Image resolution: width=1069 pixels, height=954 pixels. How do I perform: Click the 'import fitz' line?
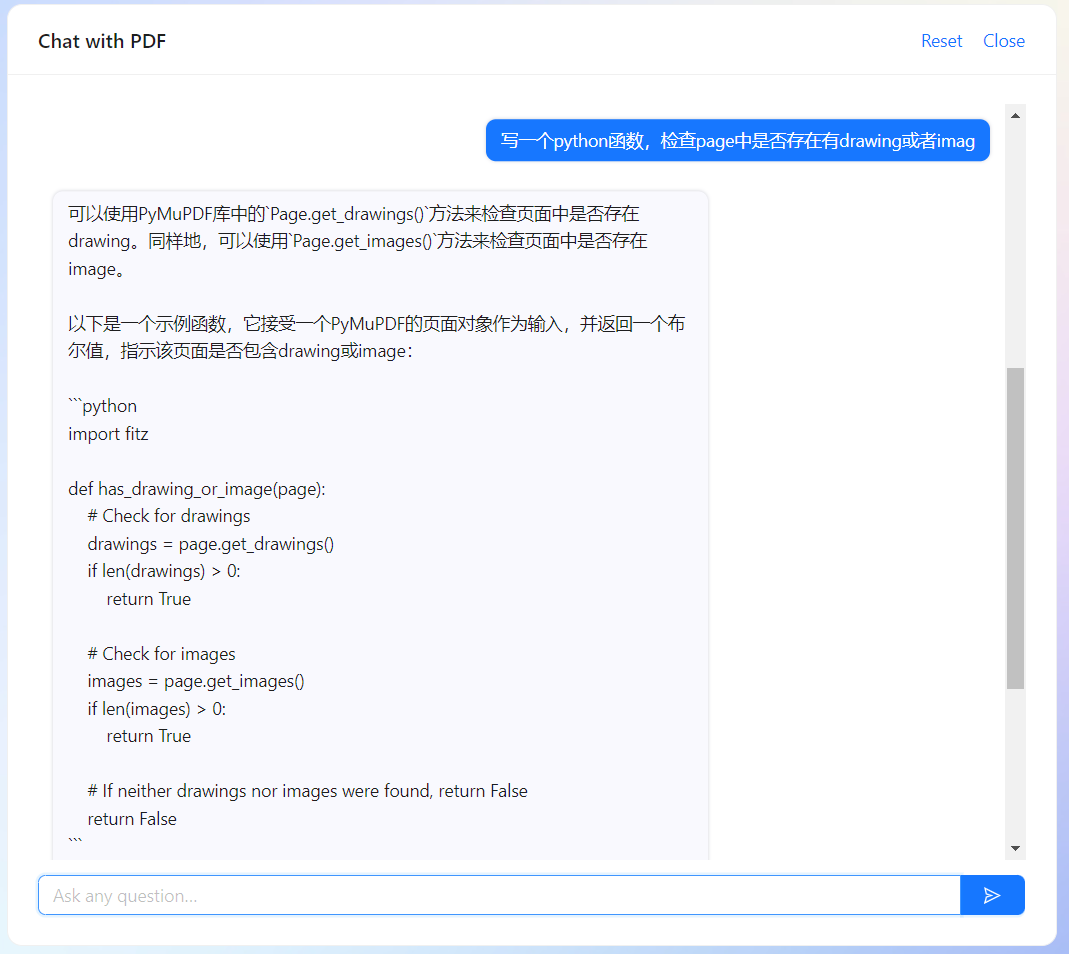pos(108,434)
